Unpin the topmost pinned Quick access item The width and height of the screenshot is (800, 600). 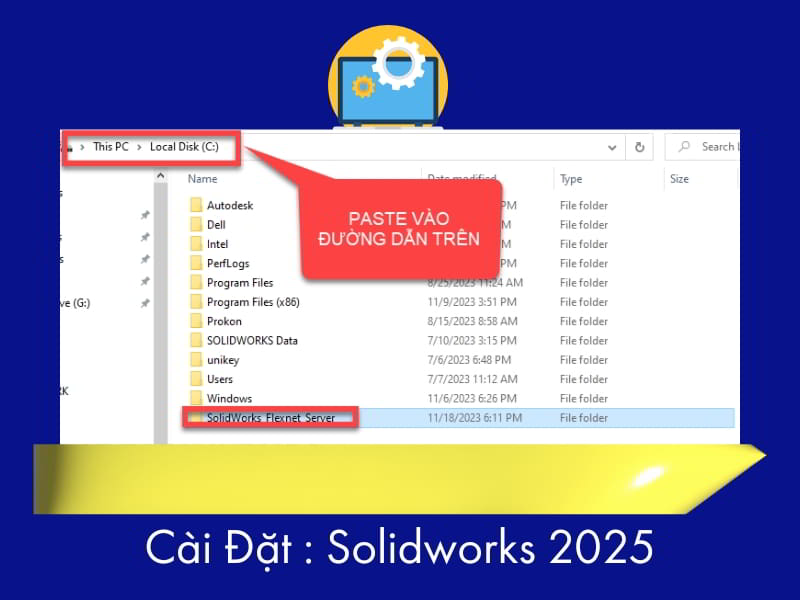click(x=145, y=215)
